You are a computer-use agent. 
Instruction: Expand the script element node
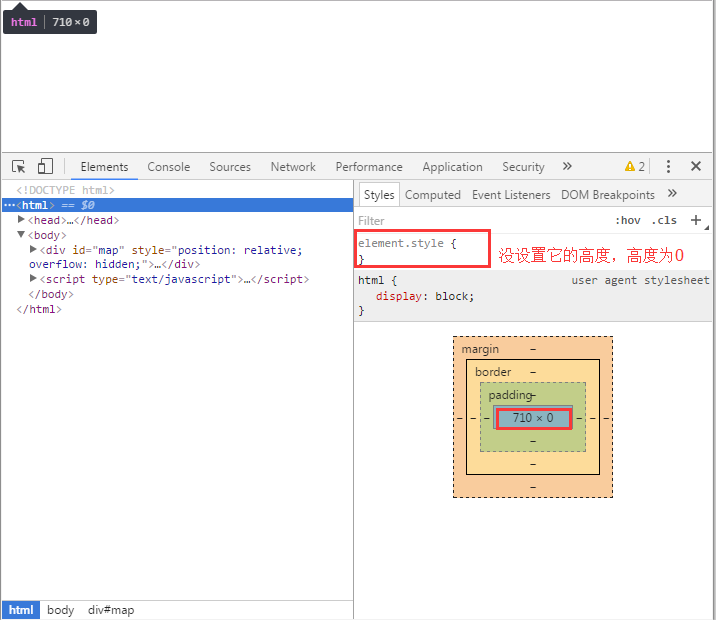(x=33, y=278)
